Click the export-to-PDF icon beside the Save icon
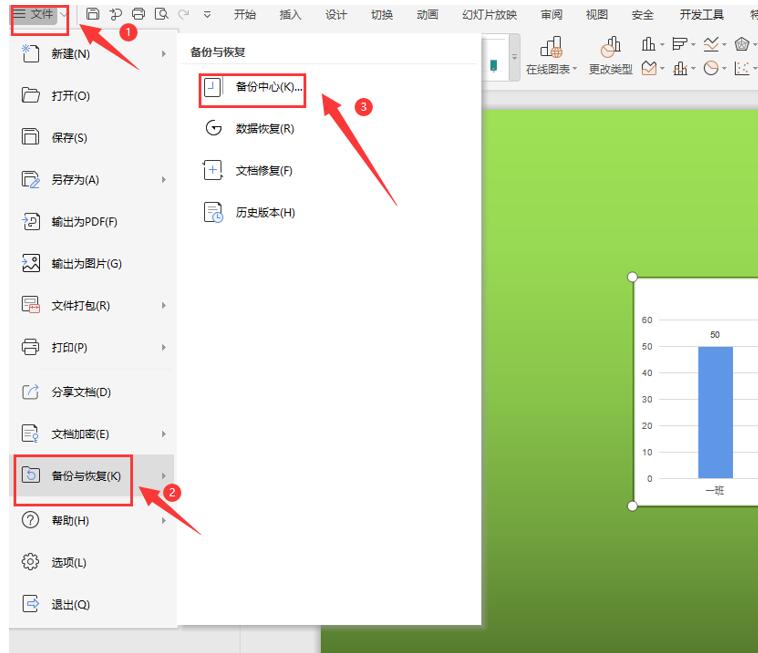 pyautogui.click(x=115, y=15)
